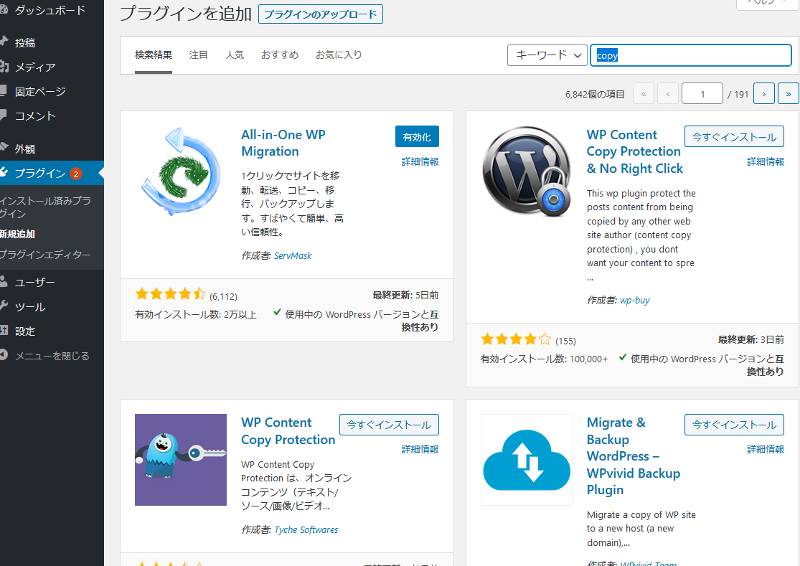The height and width of the screenshot is (566, 800).
Task: Switch to the 検索結果 tab
Action: coord(154,55)
